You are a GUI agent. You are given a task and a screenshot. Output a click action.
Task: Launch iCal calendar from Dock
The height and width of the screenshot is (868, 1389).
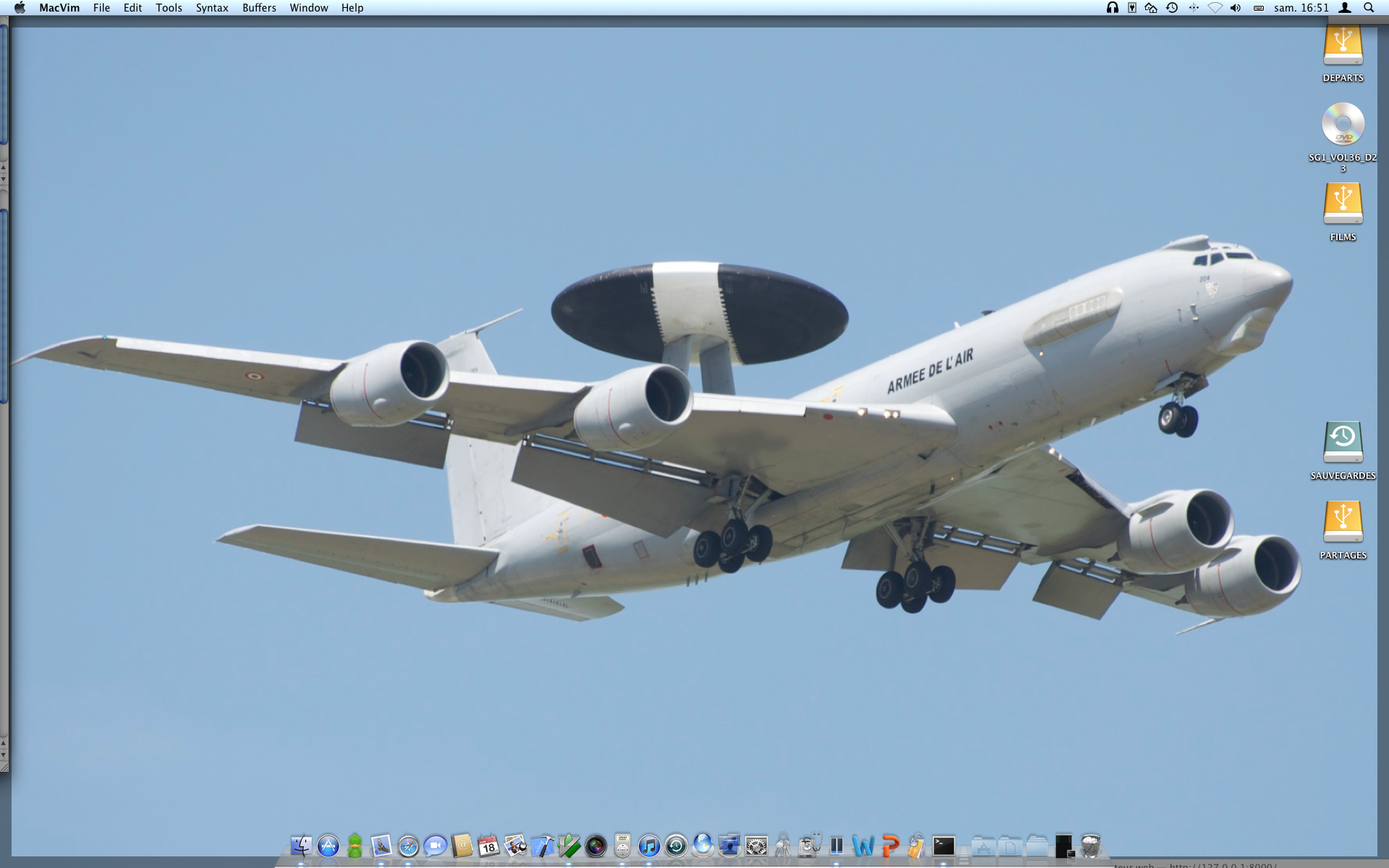[488, 846]
